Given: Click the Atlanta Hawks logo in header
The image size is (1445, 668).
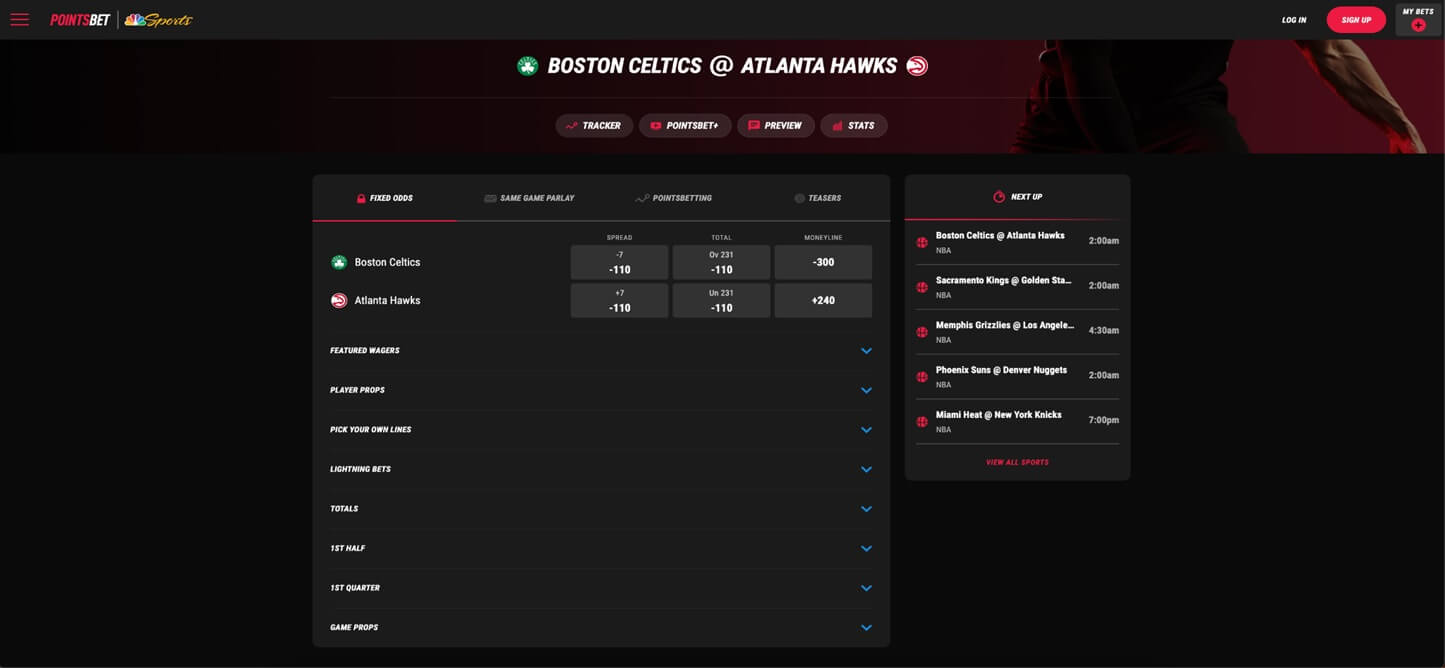Looking at the screenshot, I should coord(917,66).
